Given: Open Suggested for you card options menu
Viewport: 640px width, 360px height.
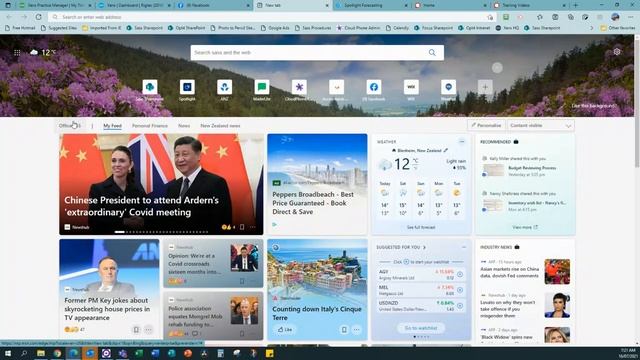Looking at the screenshot, I should tap(464, 247).
